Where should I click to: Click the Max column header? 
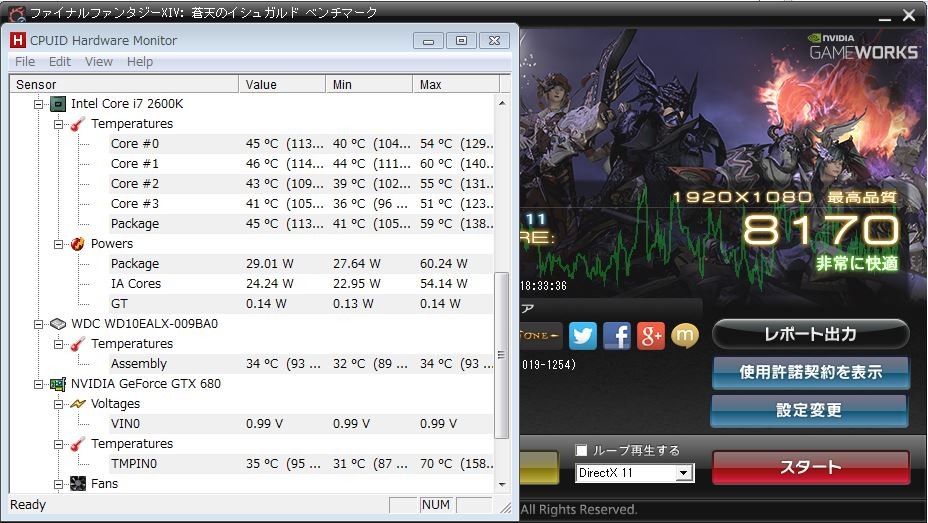pos(456,85)
